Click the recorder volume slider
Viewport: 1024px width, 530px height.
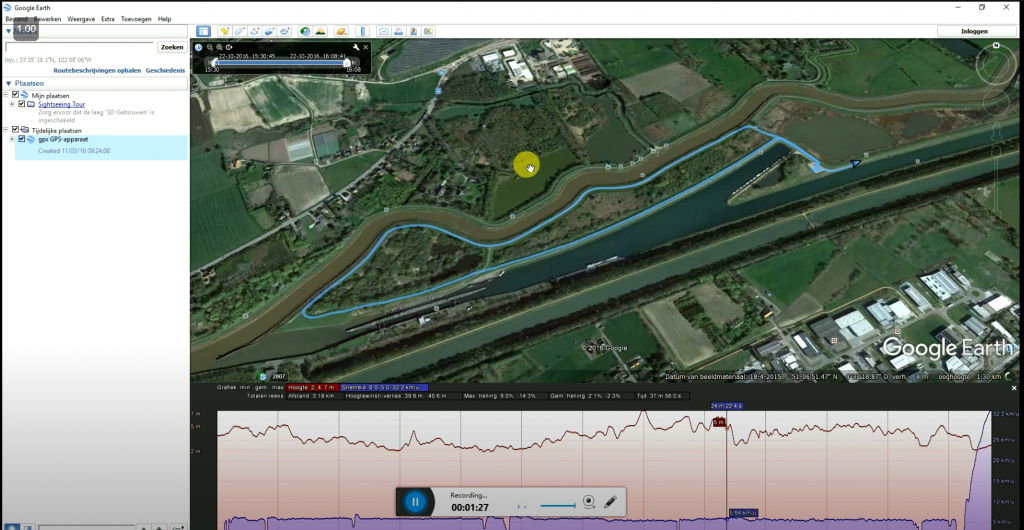pyautogui.click(x=557, y=505)
